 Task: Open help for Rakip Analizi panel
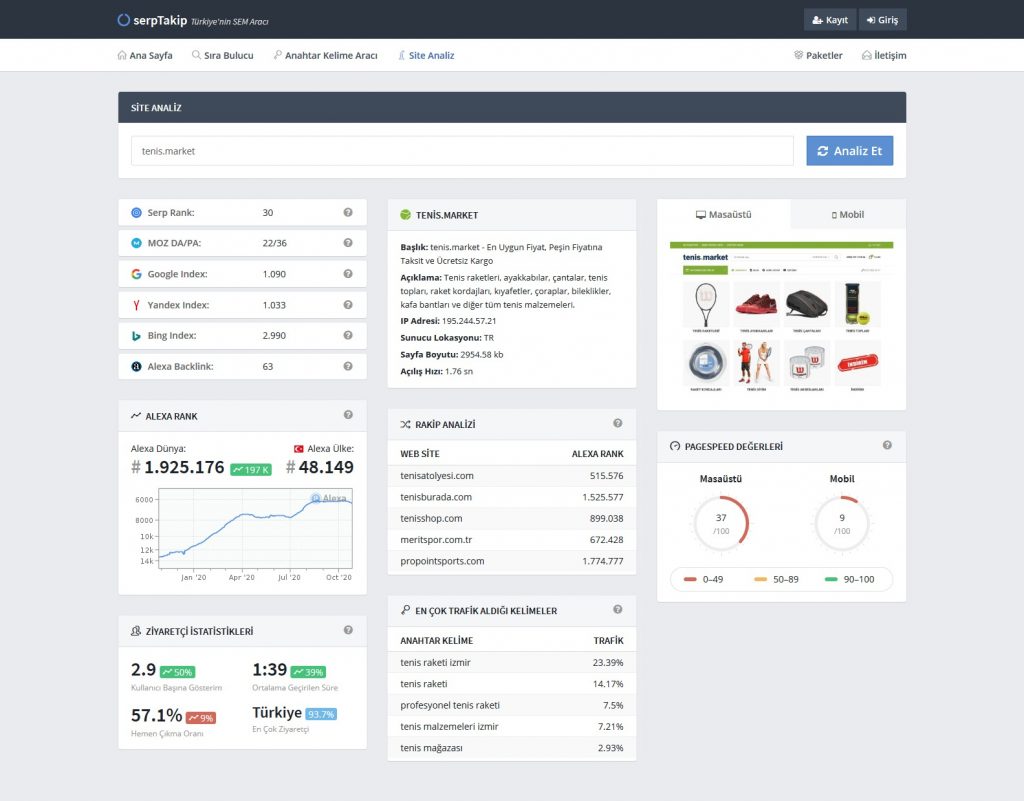[618, 423]
